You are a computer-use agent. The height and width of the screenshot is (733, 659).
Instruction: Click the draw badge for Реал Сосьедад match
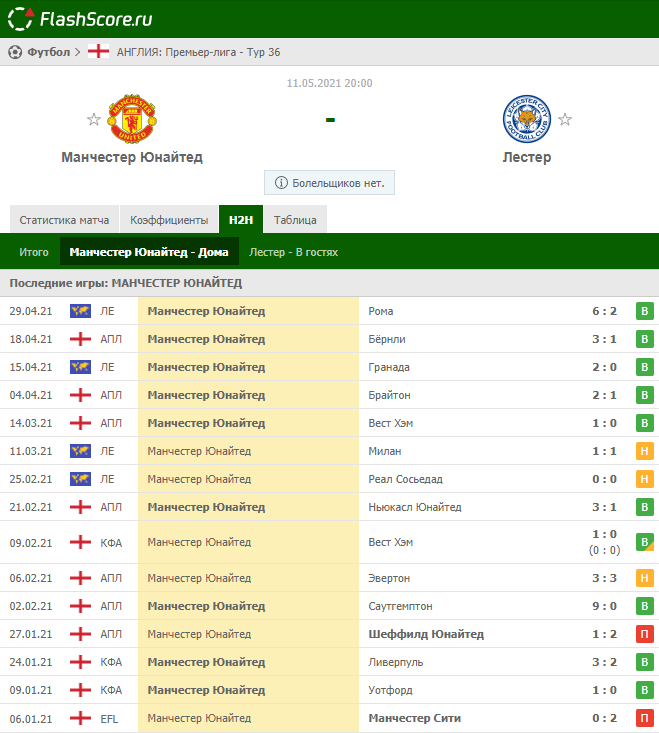click(645, 479)
